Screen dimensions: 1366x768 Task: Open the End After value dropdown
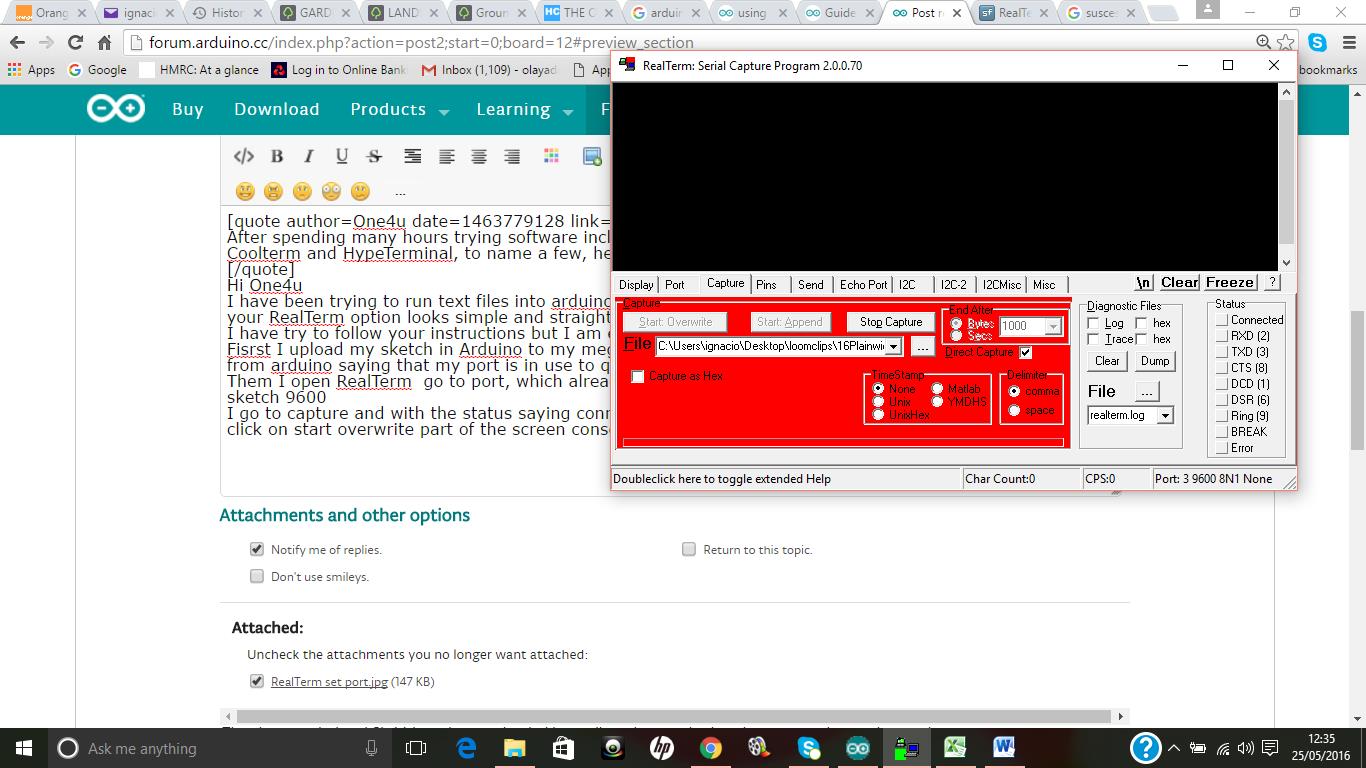[x=1052, y=326]
